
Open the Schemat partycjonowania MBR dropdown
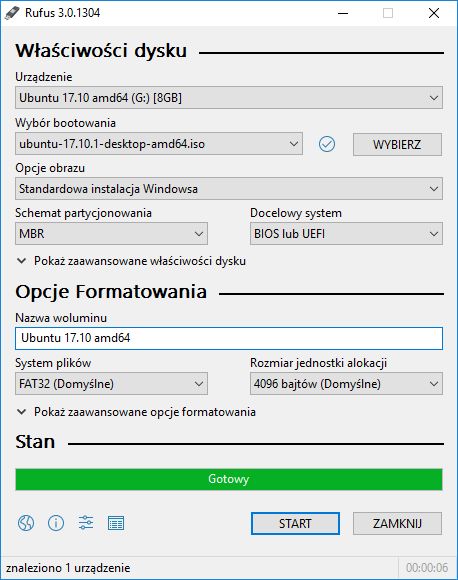(111, 234)
